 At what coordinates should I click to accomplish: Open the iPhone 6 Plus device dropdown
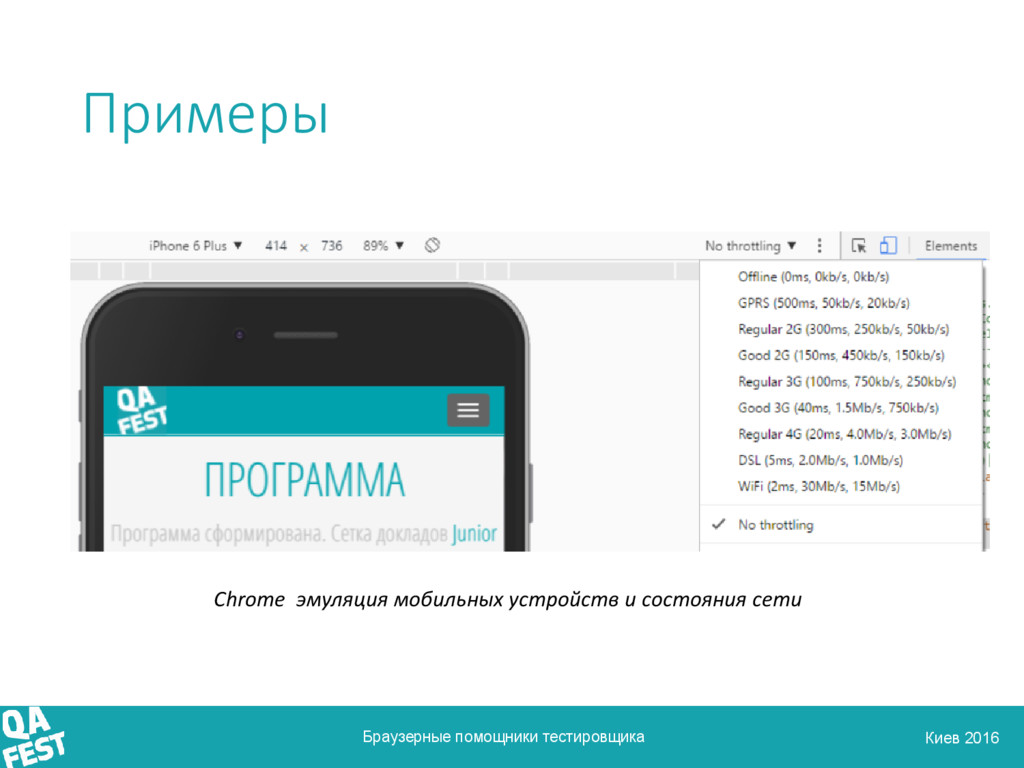195,246
